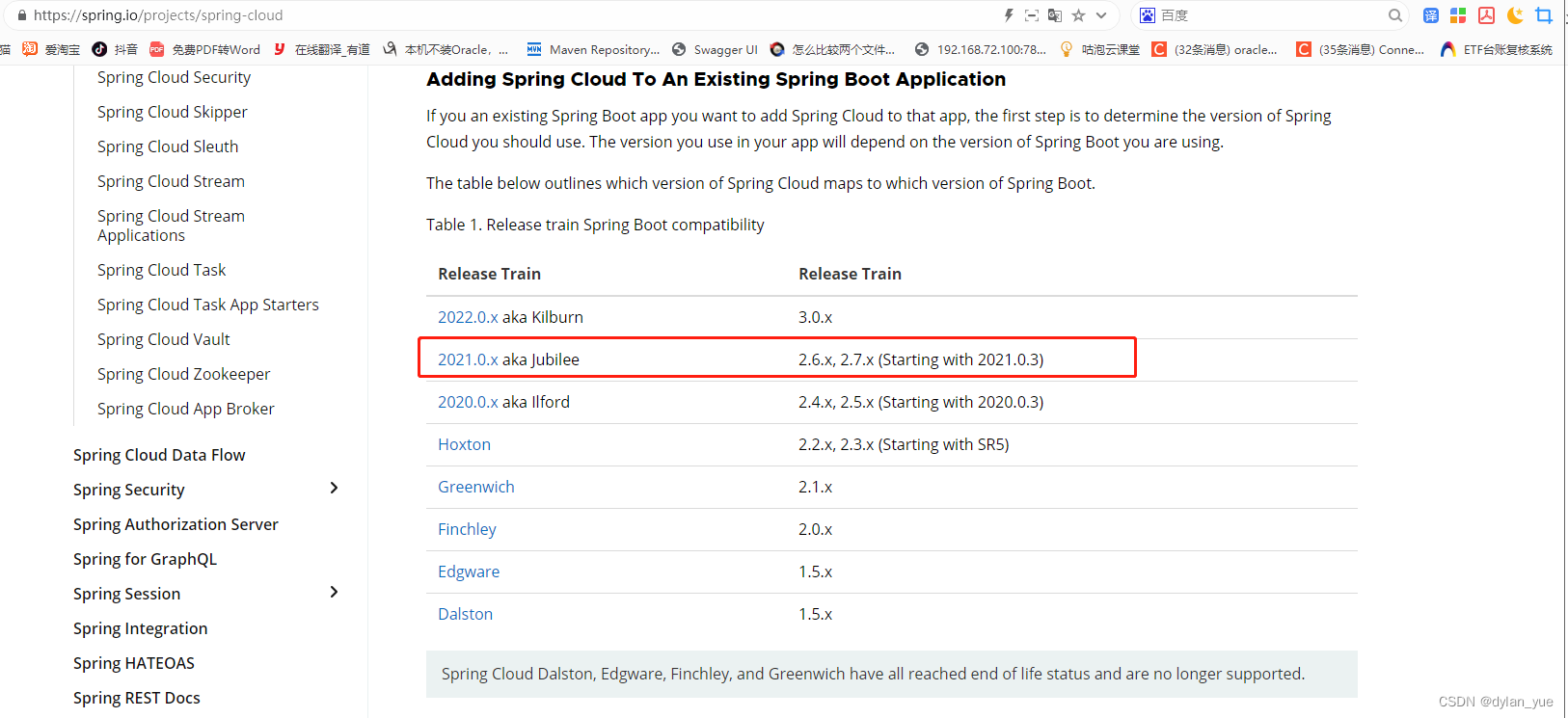Image resolution: width=1568 pixels, height=718 pixels.
Task: Open the 抖音 bookmark
Action: click(x=115, y=49)
